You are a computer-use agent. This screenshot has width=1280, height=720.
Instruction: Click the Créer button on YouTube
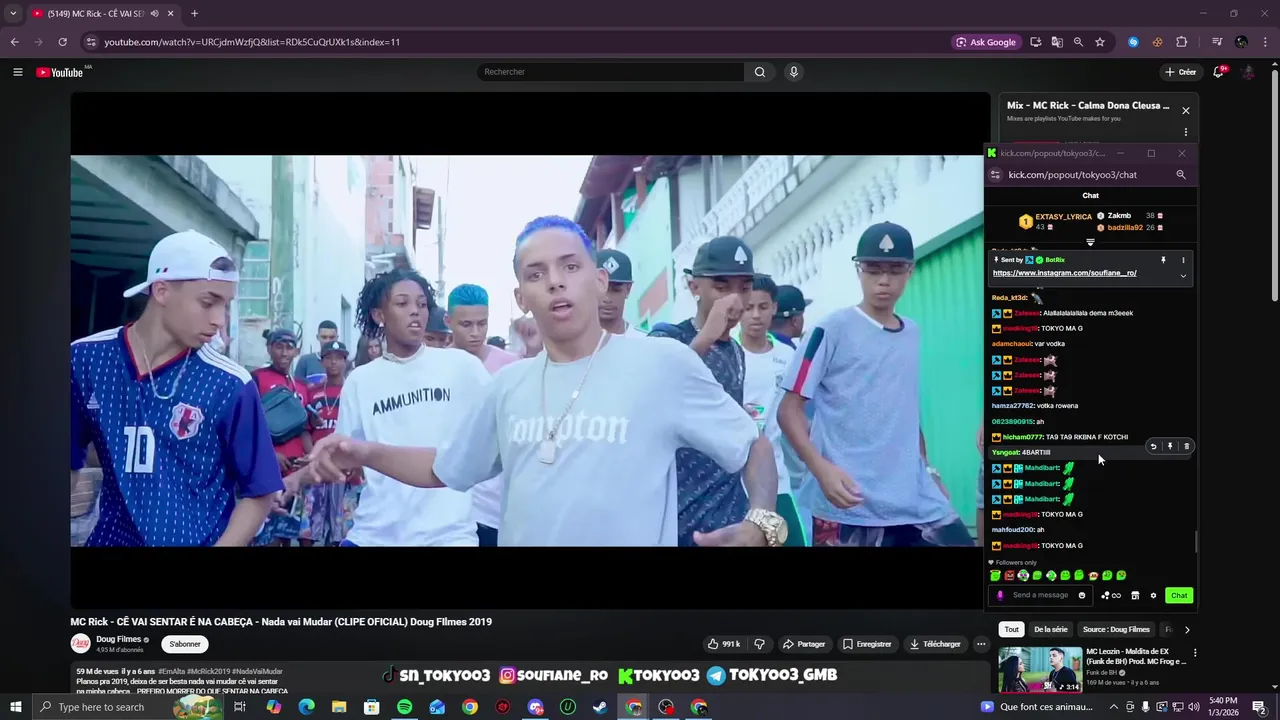click(x=1181, y=72)
